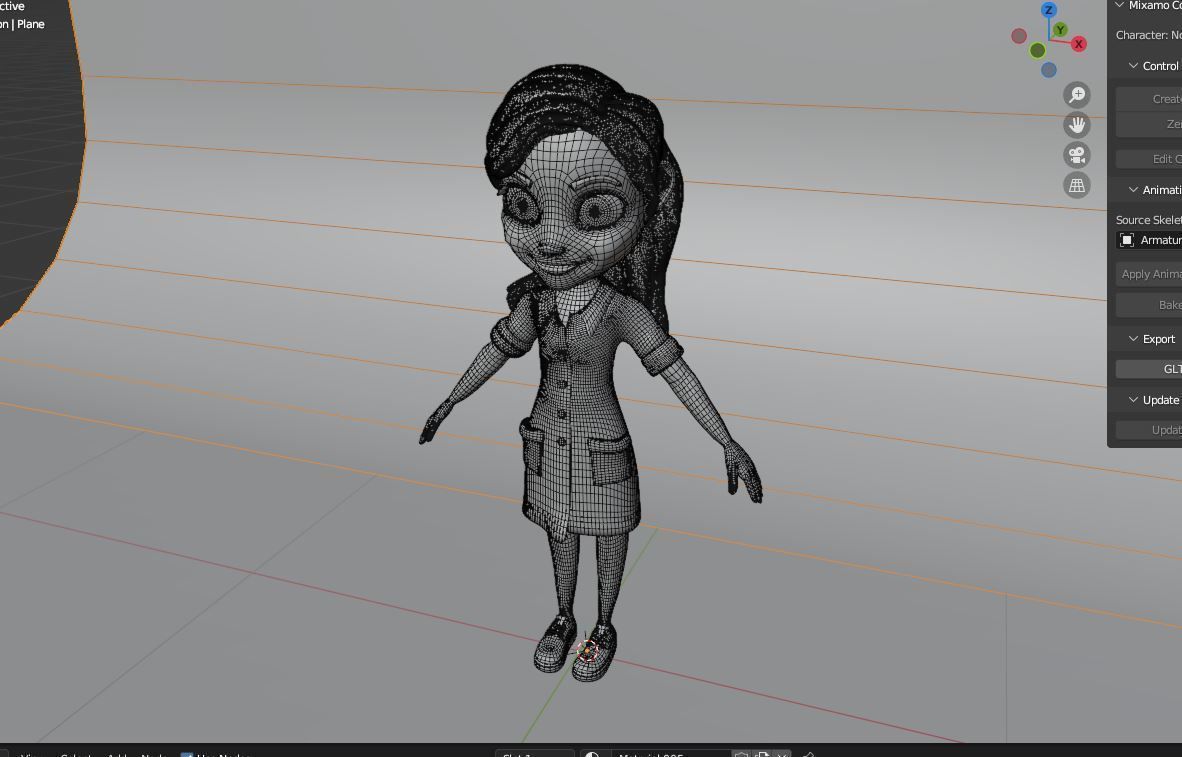
Task: Click the Apply Animation button
Action: click(x=1149, y=274)
